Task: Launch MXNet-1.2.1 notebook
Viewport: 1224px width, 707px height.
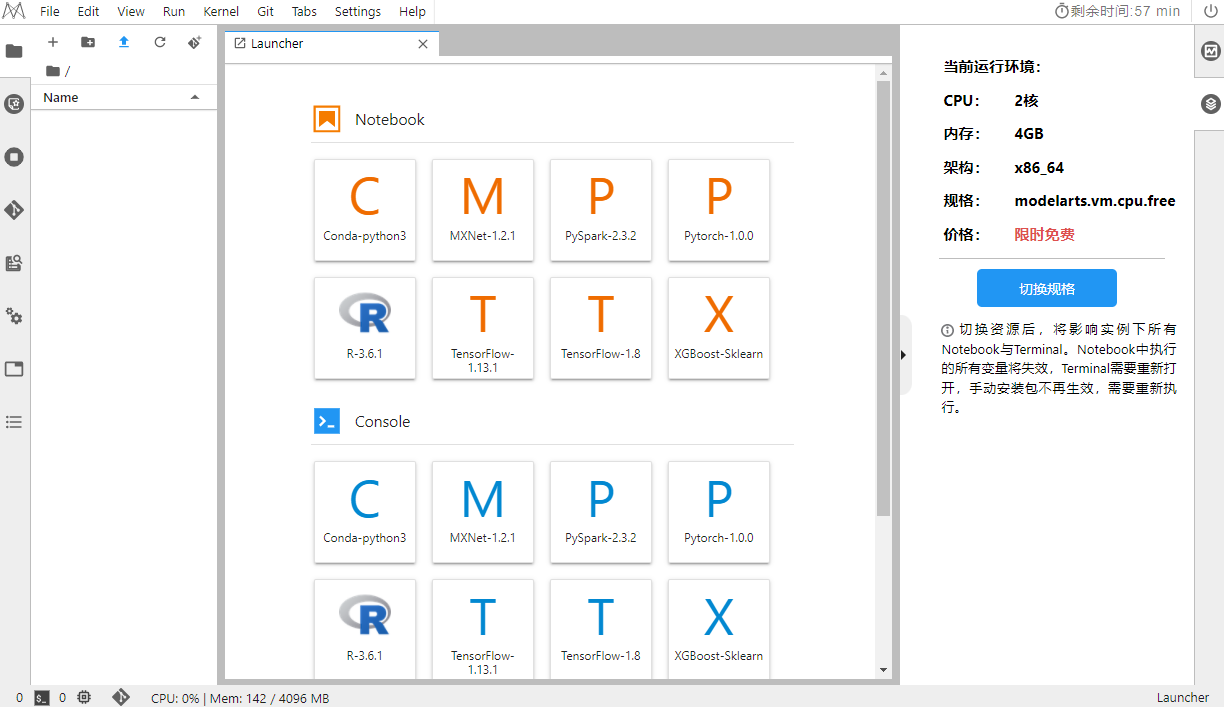Action: [x=483, y=210]
